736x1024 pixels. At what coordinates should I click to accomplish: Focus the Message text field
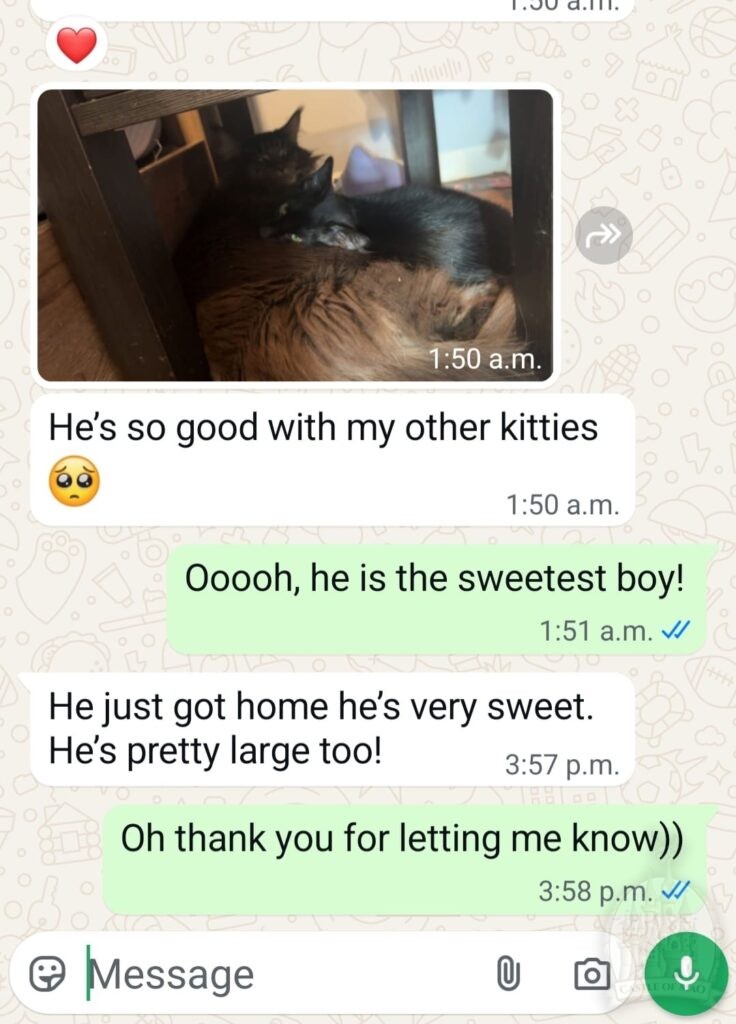click(287, 974)
